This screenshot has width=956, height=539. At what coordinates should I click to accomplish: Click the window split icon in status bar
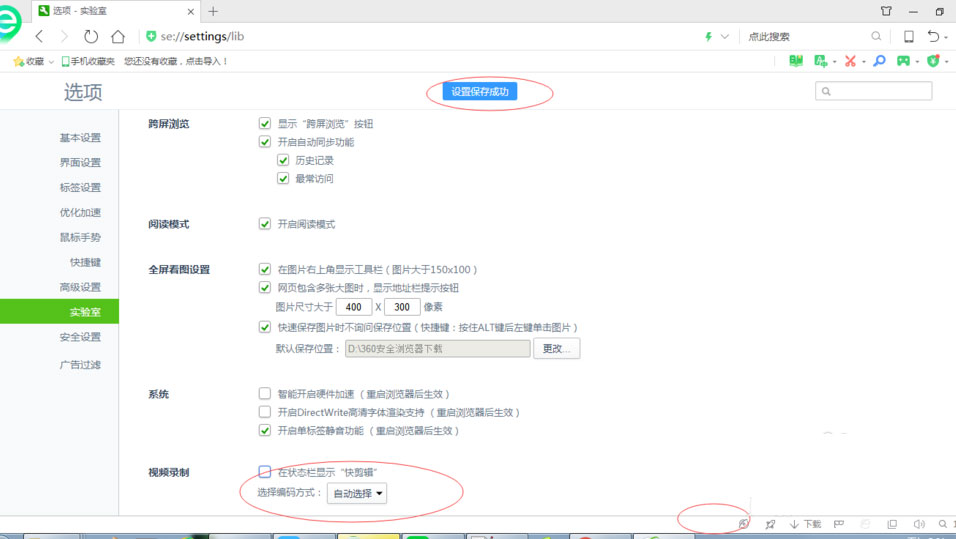892,524
